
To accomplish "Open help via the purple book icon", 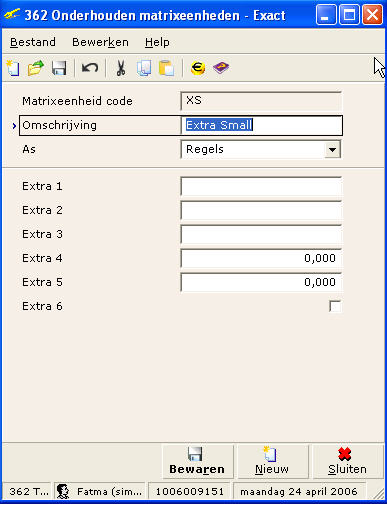I will pos(221,68).
